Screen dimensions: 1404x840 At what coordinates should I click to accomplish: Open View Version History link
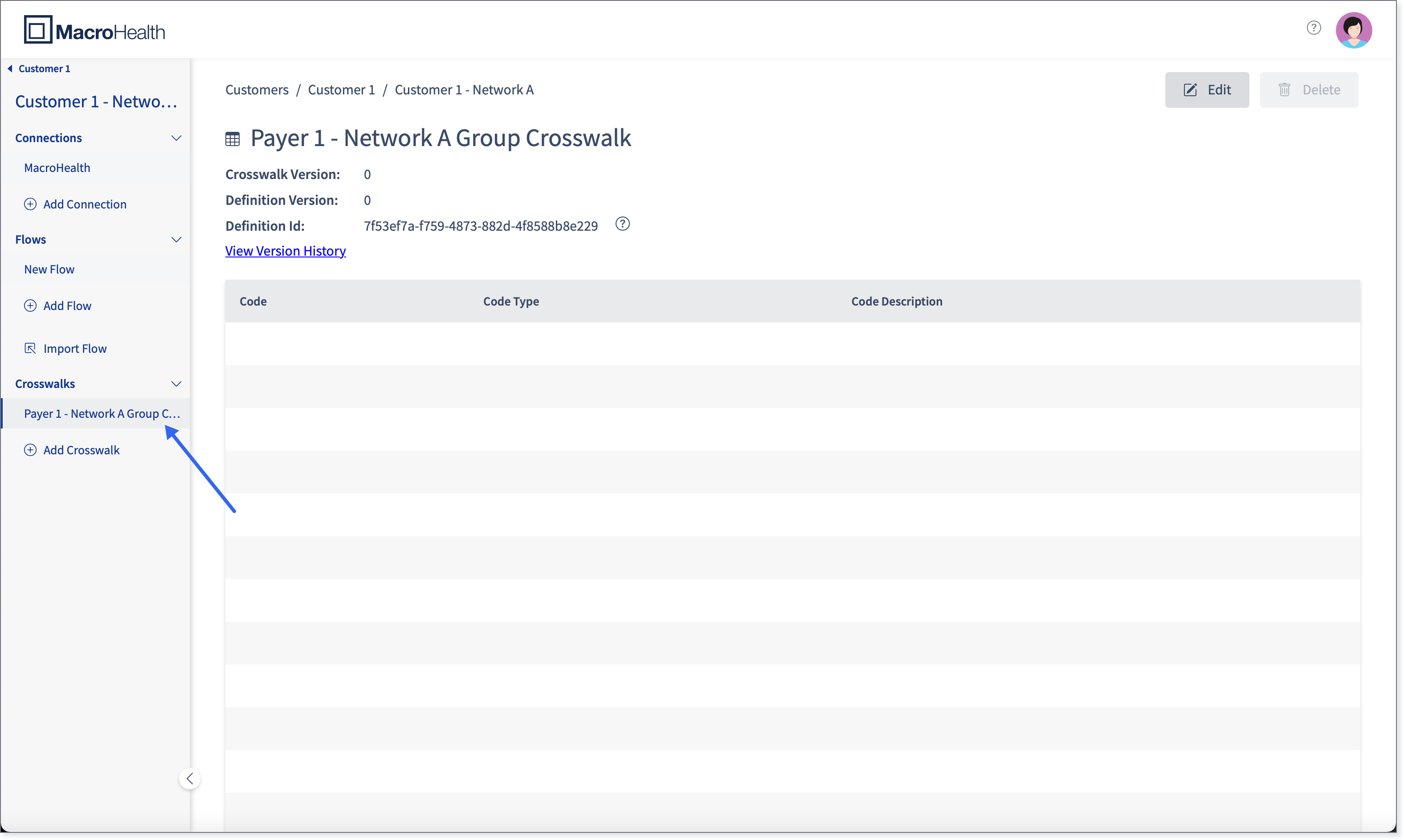(x=286, y=251)
